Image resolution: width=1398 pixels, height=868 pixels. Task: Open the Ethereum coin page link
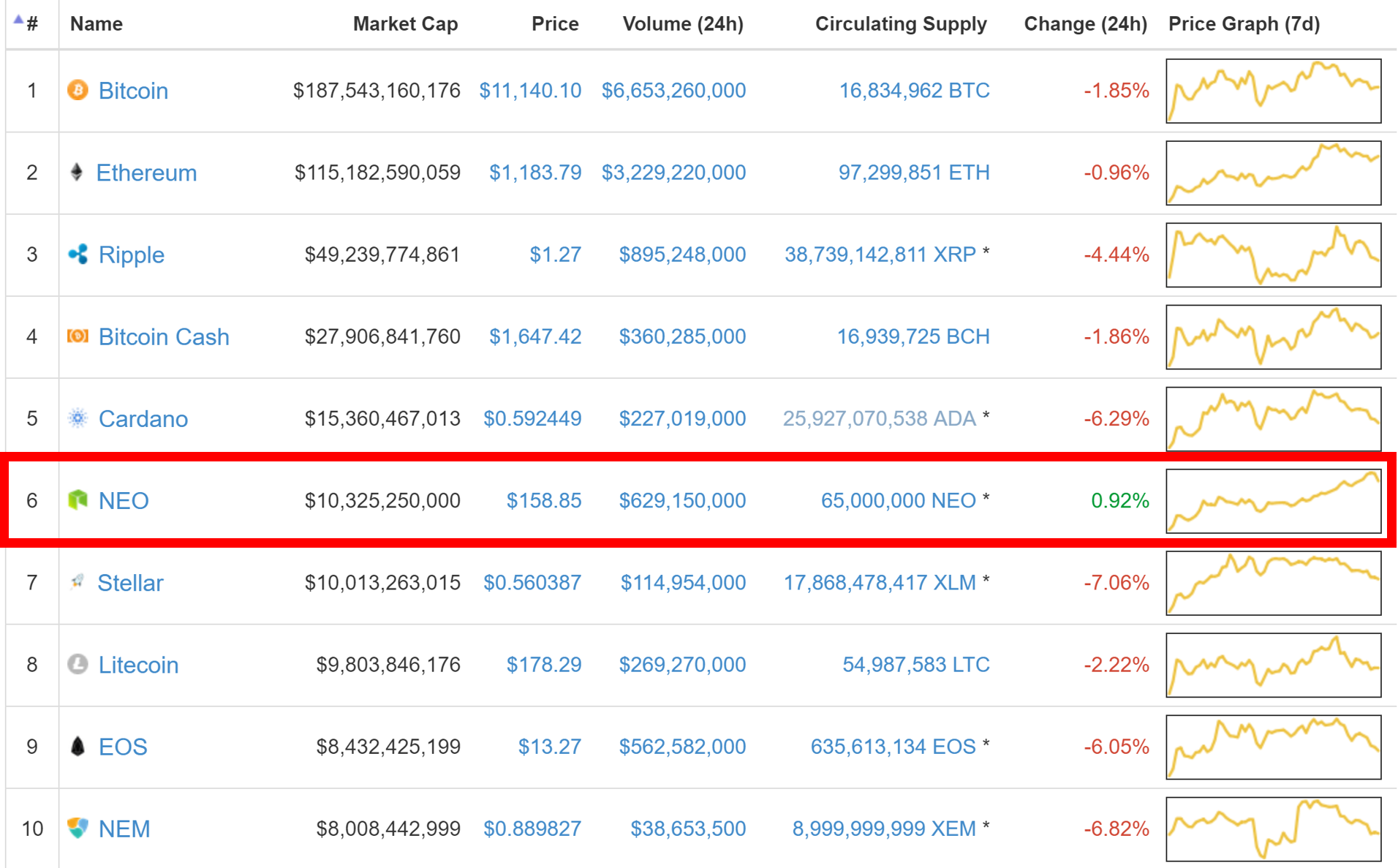pos(146,173)
